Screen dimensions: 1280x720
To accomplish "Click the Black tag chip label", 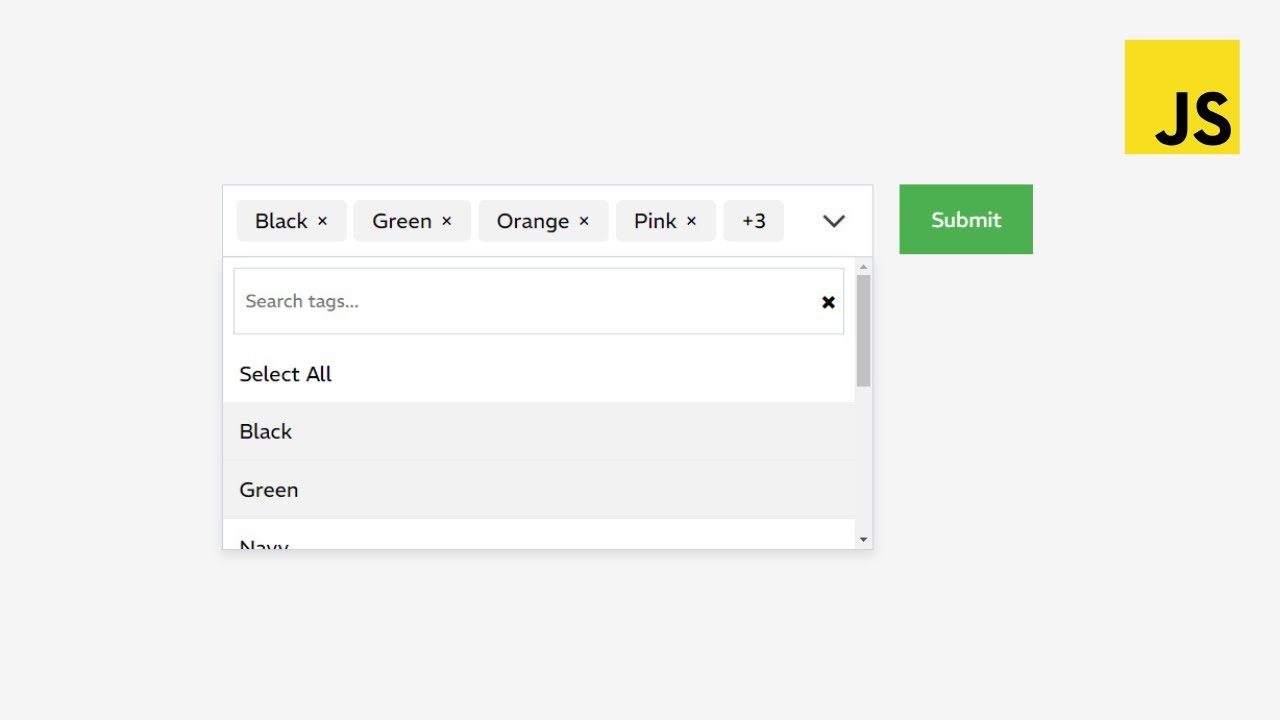I will tap(280, 221).
